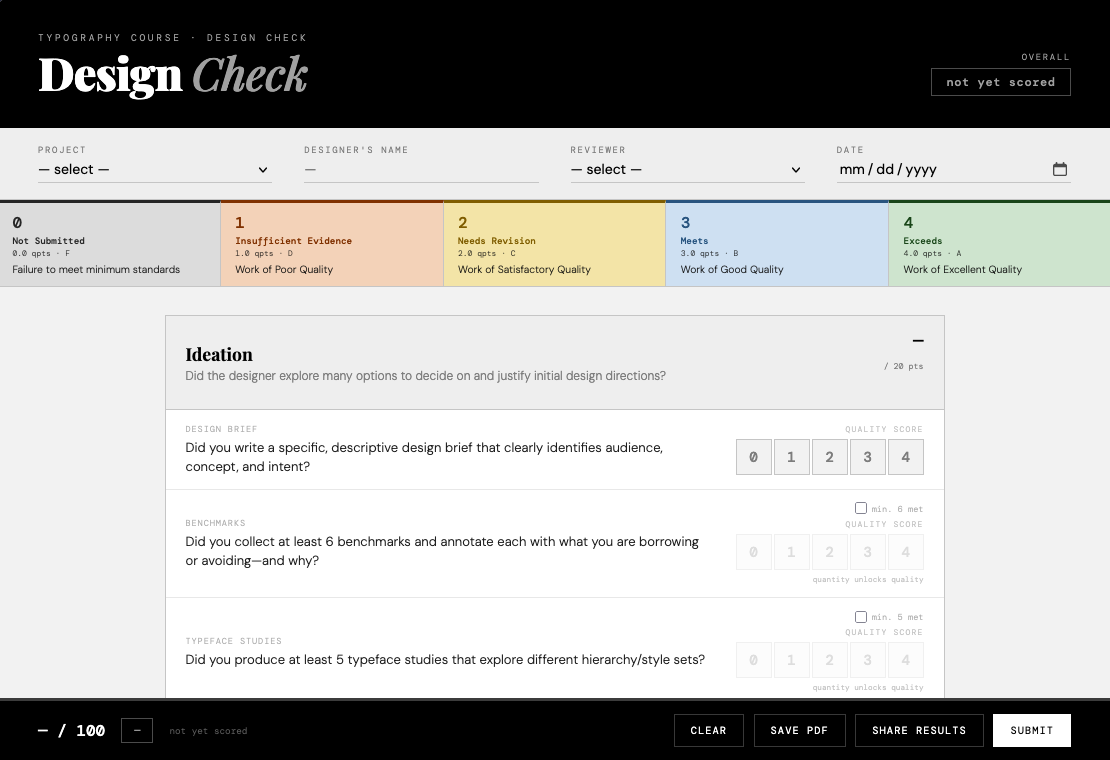
Task: Click 'Work of Excellent Quality' text
Action: click(962, 270)
